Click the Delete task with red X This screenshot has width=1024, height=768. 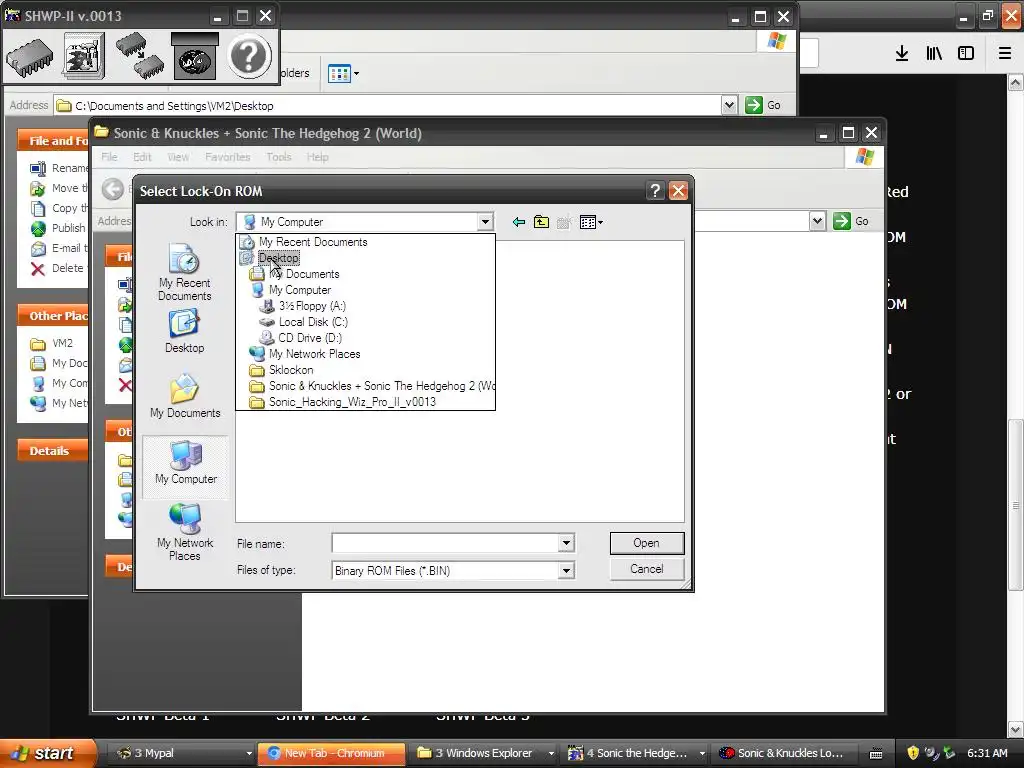click(57, 268)
